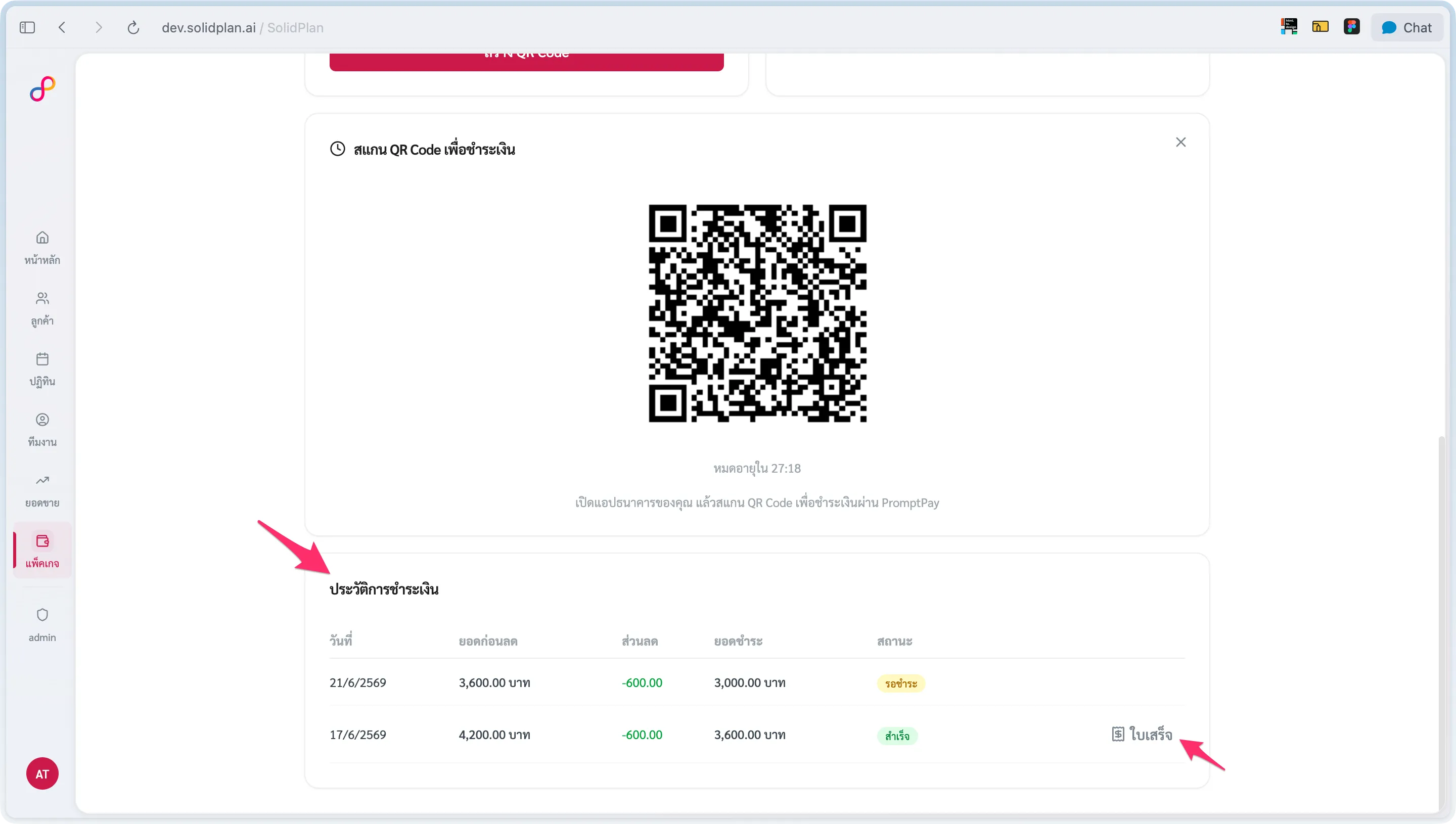Image resolution: width=1456 pixels, height=824 pixels.
Task: Open the ใบเสร็จ receipt for 17/6/2569
Action: click(x=1142, y=735)
